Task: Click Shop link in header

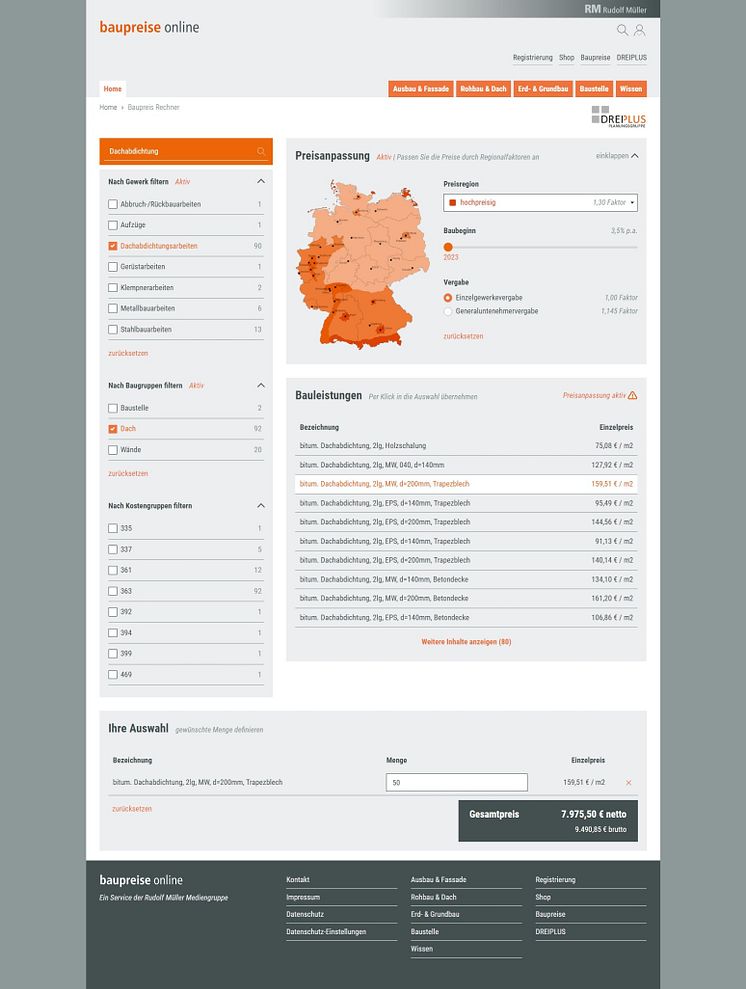Action: point(566,57)
